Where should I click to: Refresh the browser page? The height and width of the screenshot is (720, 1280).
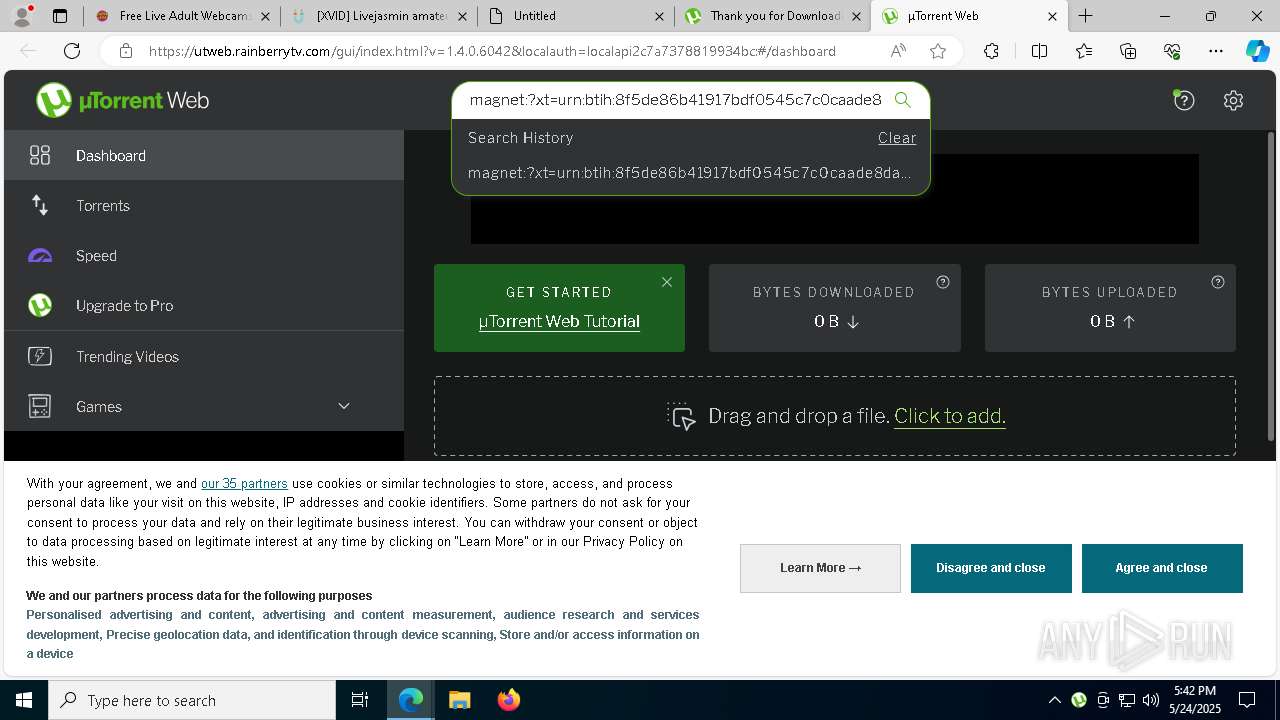72,51
